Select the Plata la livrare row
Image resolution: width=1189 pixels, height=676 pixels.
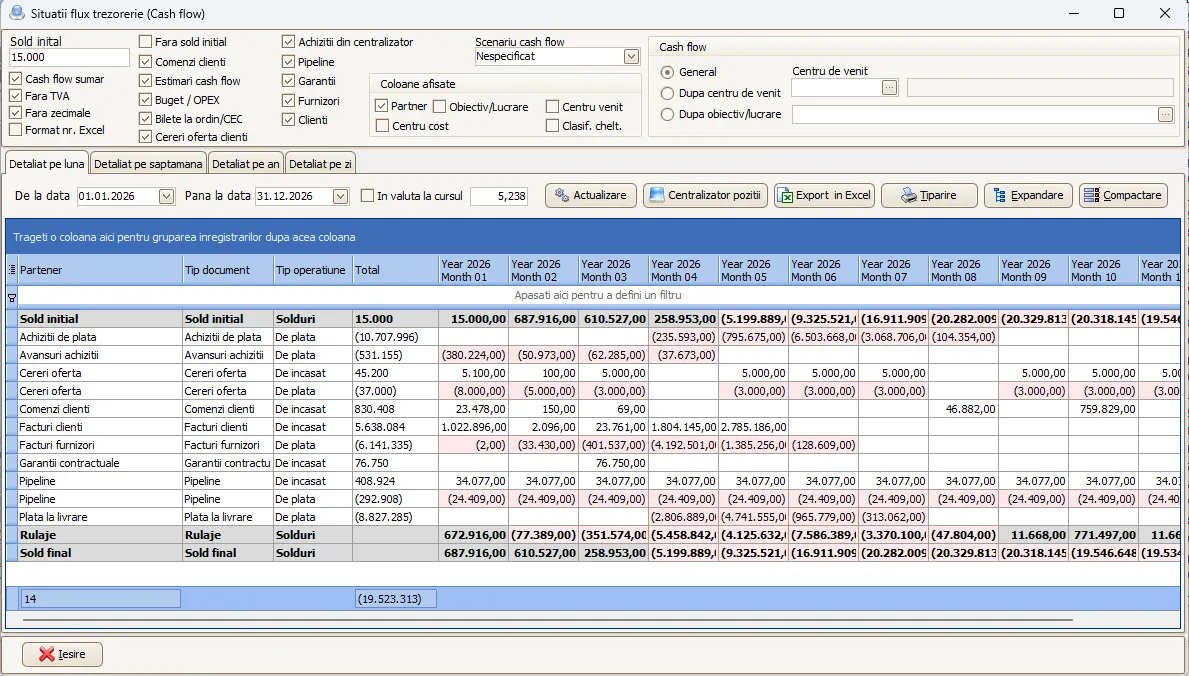(x=593, y=517)
